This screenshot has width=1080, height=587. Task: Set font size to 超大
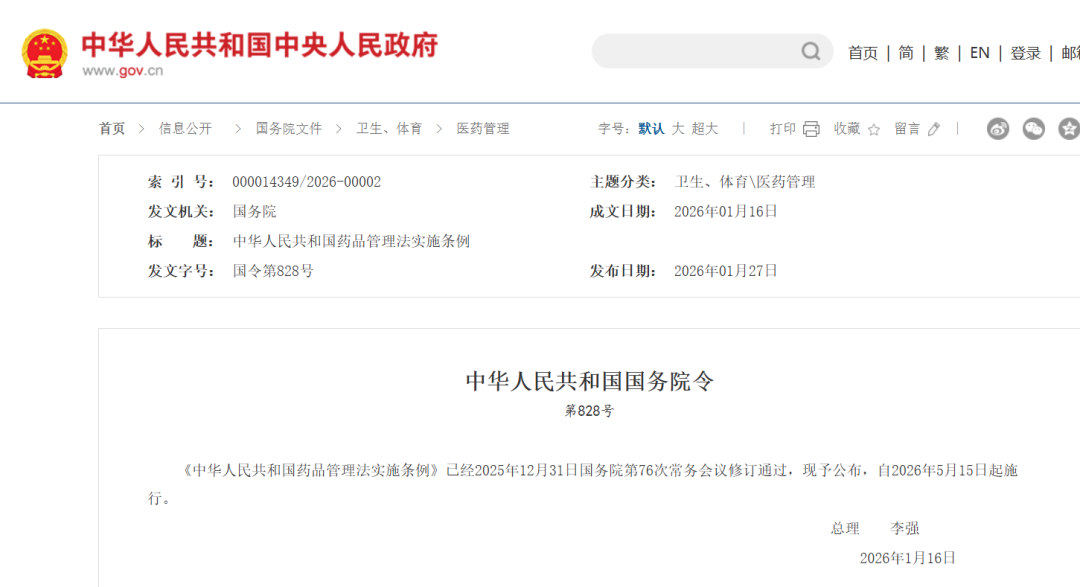(704, 129)
